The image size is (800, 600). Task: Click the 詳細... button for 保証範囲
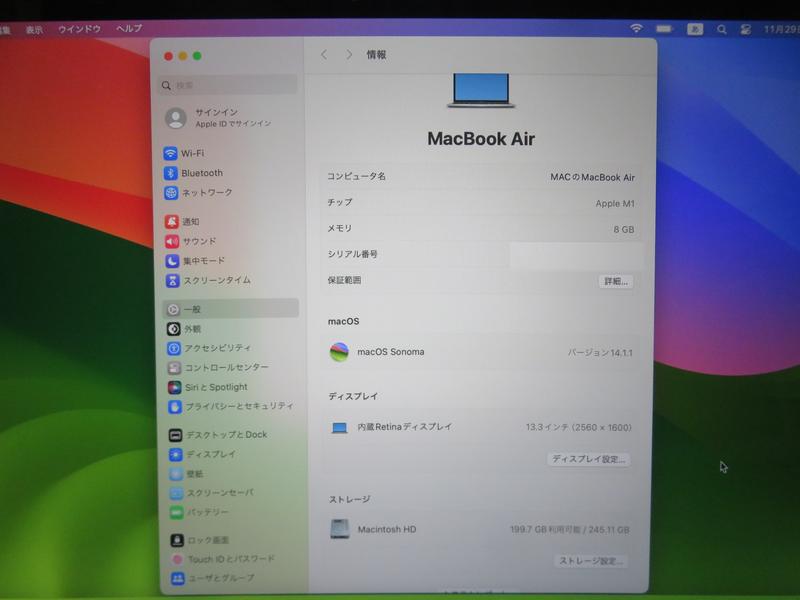coord(616,281)
